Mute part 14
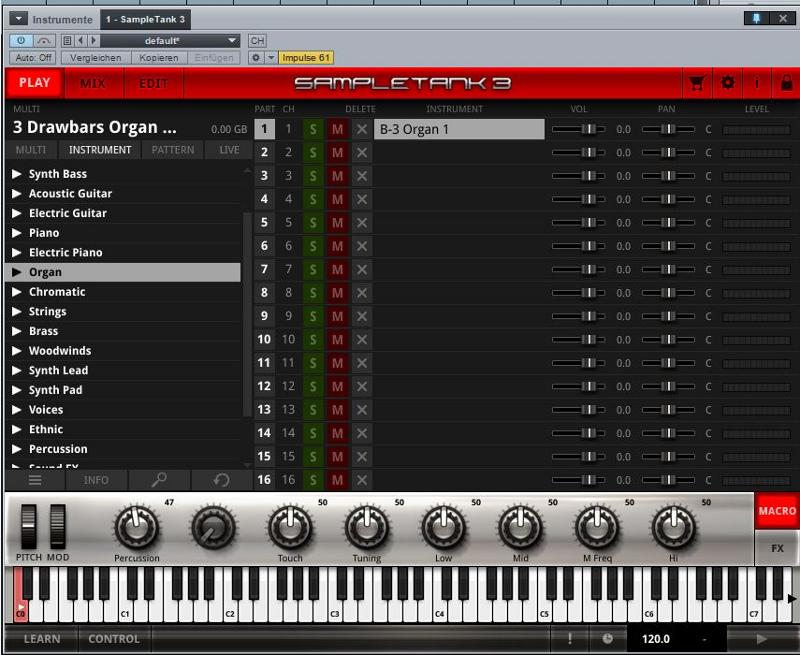800x655 pixels. pos(337,434)
